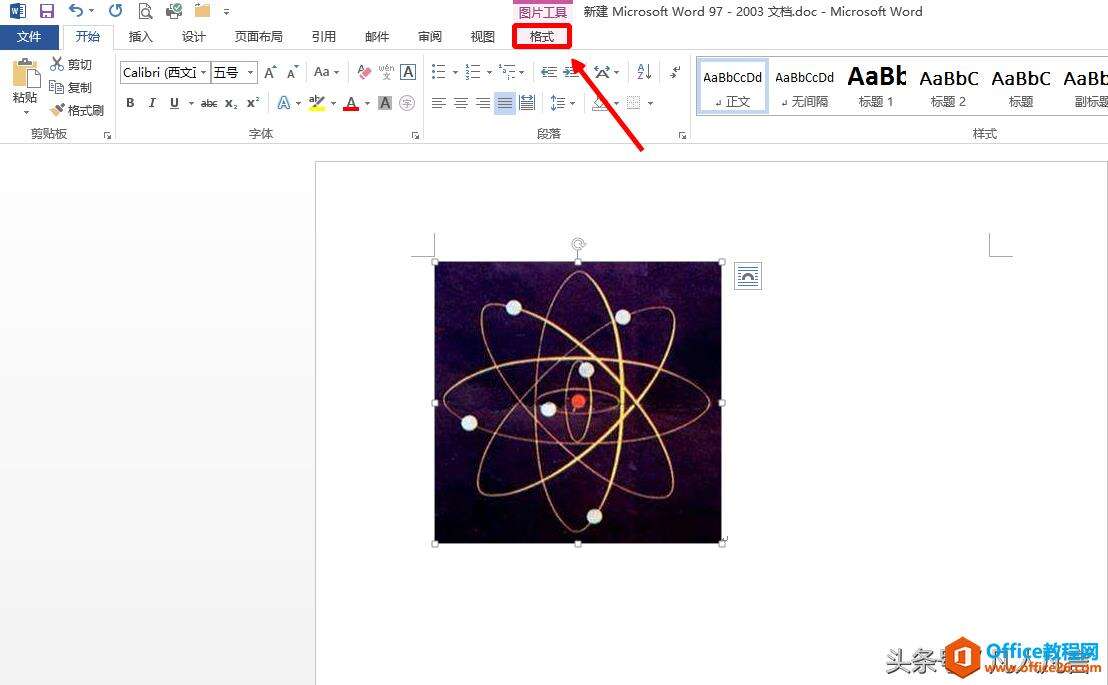Align paragraph text to the right

483,103
